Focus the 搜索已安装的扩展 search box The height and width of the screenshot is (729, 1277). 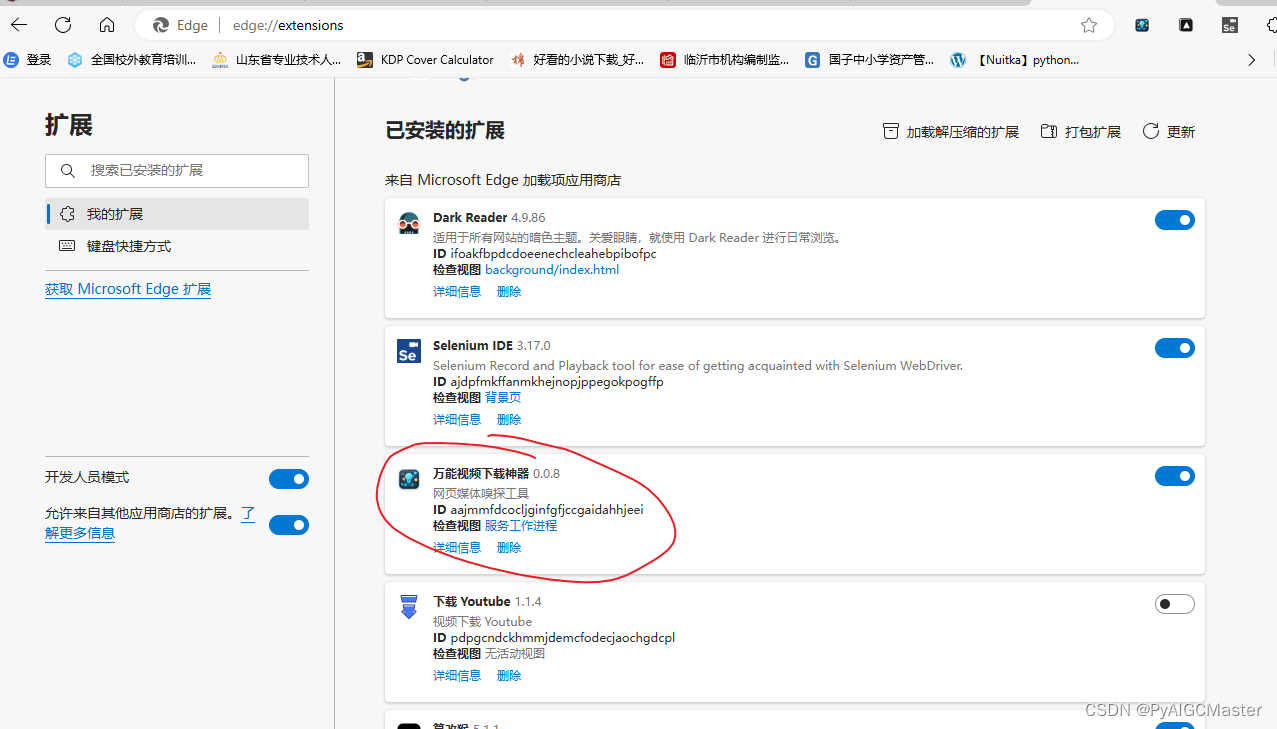[x=177, y=171]
